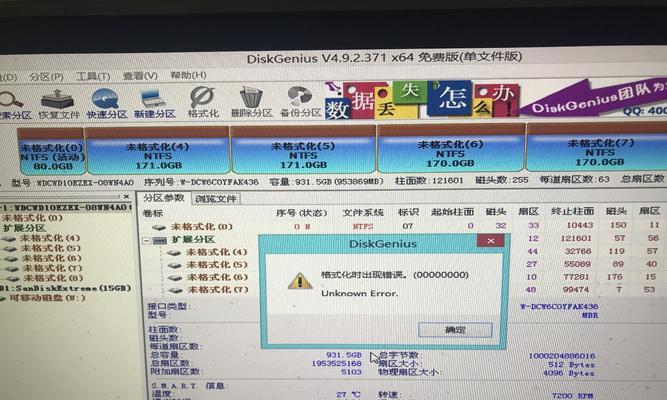The width and height of the screenshot is (667, 400).
Task: Open the 帮助(H) menu
Action: tap(188, 75)
